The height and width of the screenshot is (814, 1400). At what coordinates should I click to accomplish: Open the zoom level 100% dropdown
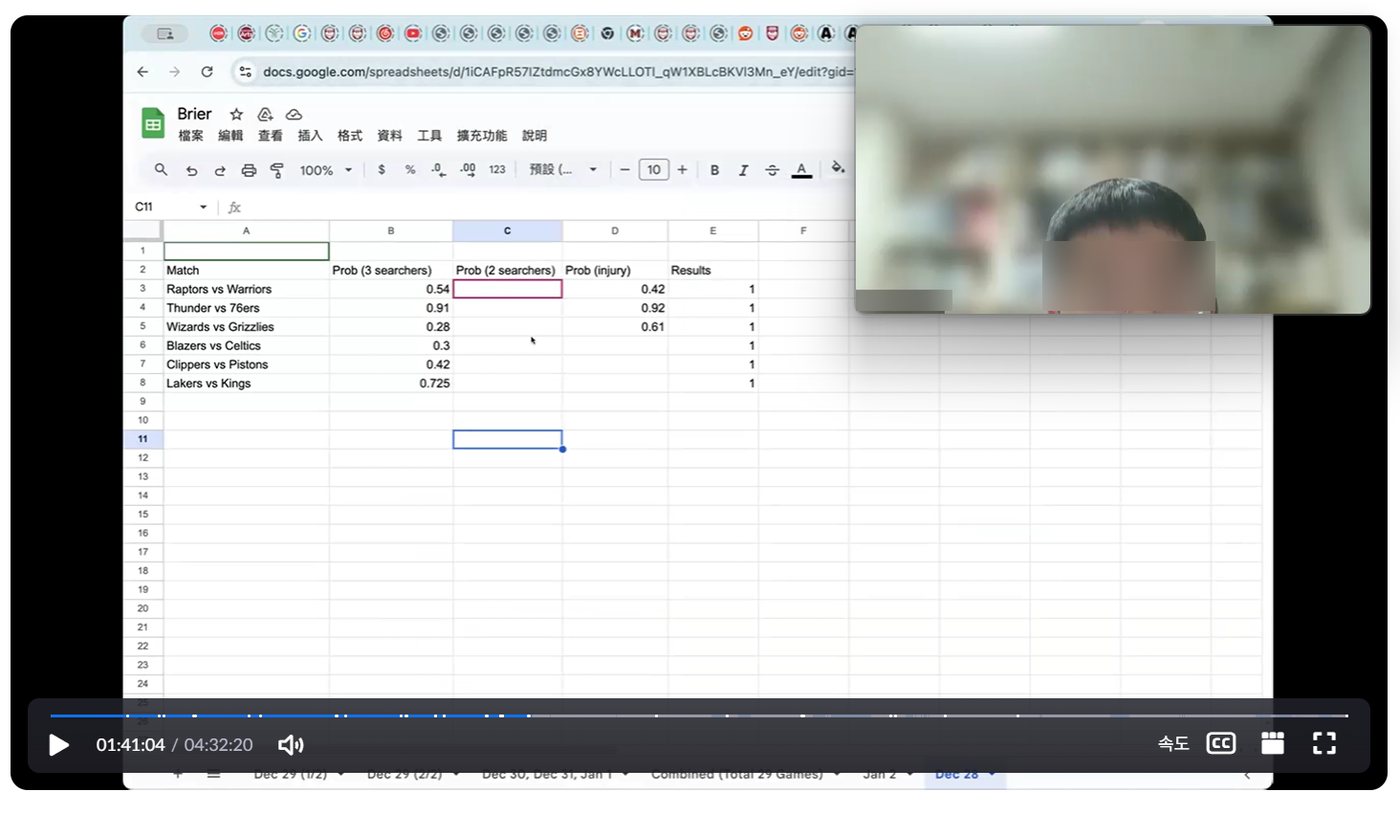[x=326, y=171]
